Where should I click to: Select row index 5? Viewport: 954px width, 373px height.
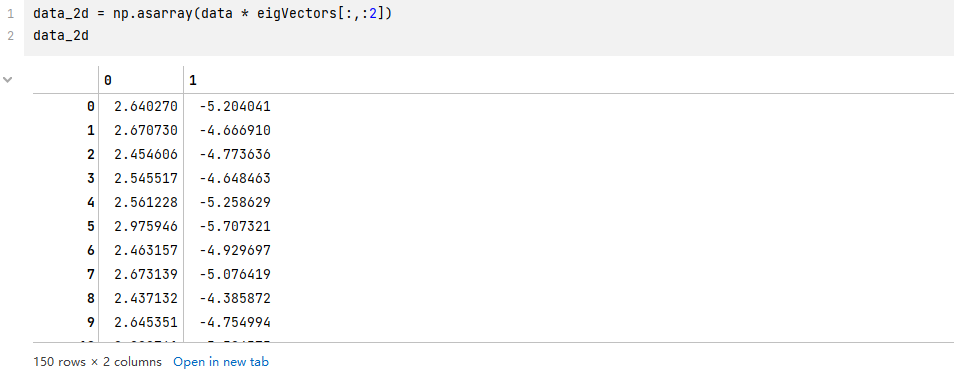pyautogui.click(x=91, y=226)
